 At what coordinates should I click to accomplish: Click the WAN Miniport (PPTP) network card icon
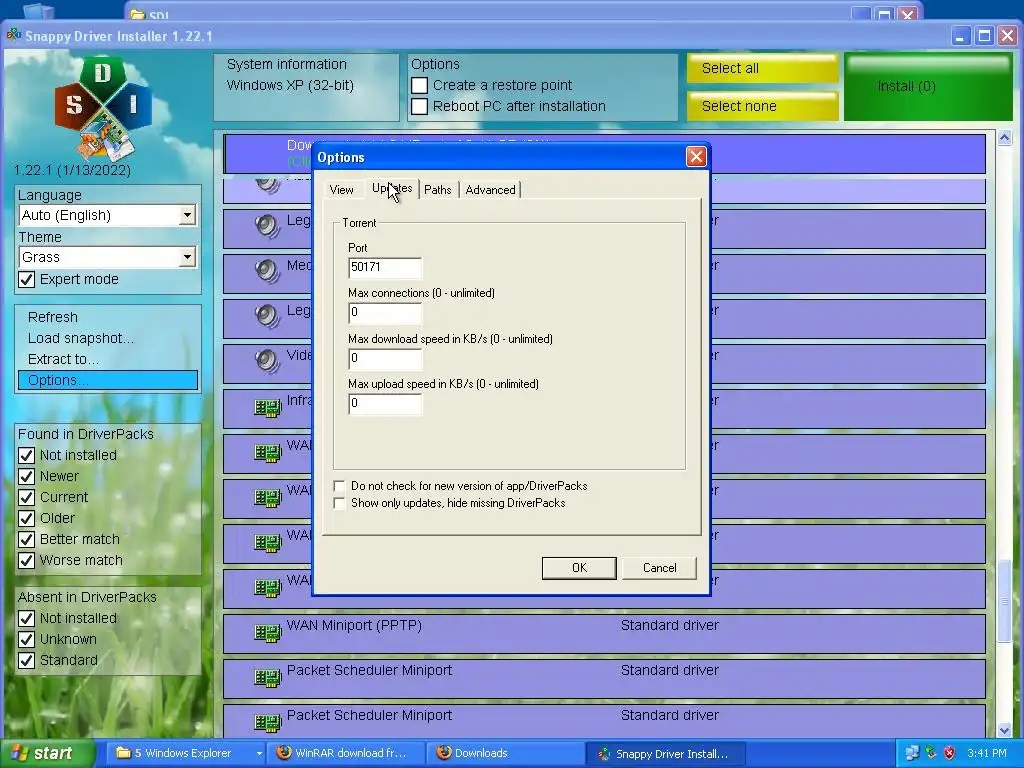(x=267, y=632)
